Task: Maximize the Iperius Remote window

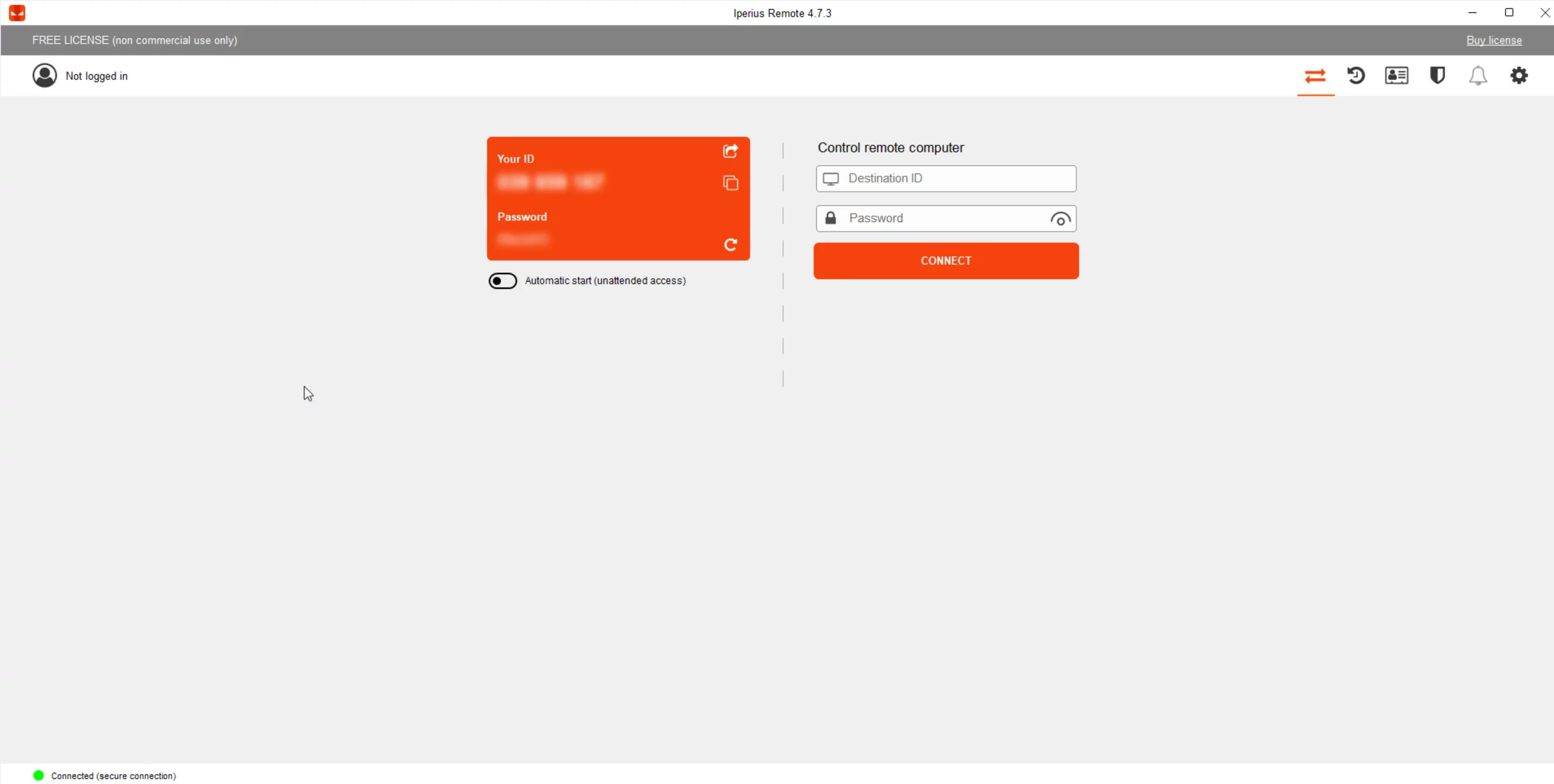Action: tap(1508, 13)
